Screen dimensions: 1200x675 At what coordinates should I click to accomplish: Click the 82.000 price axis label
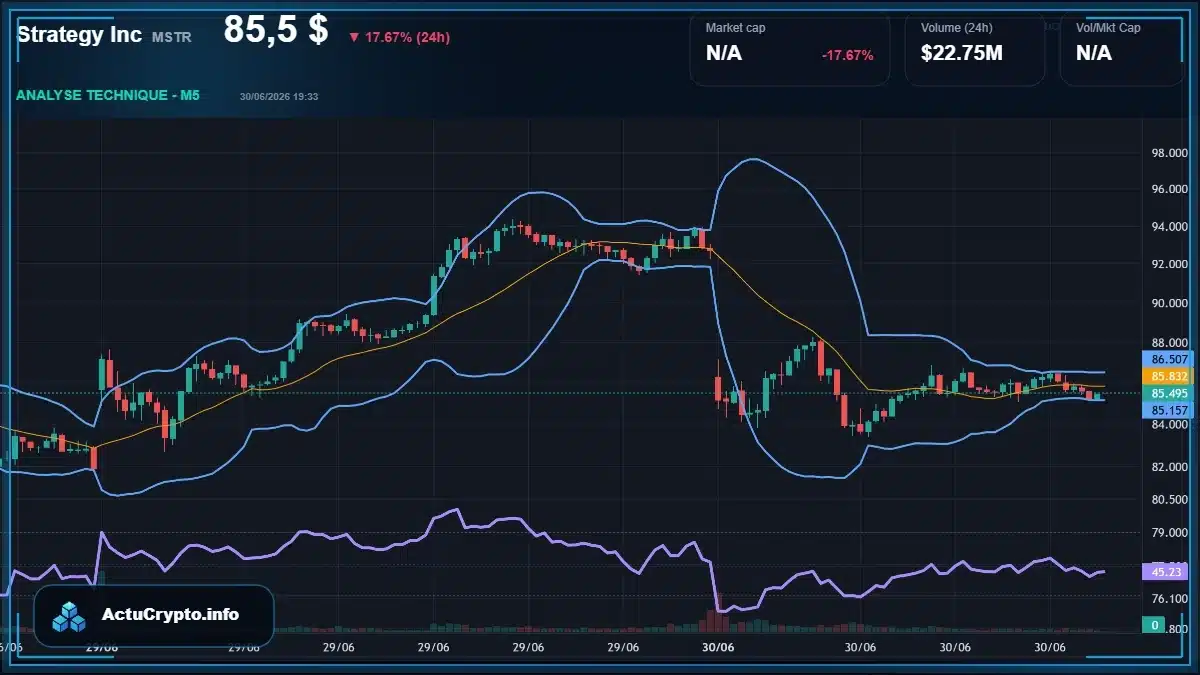[x=1169, y=467]
